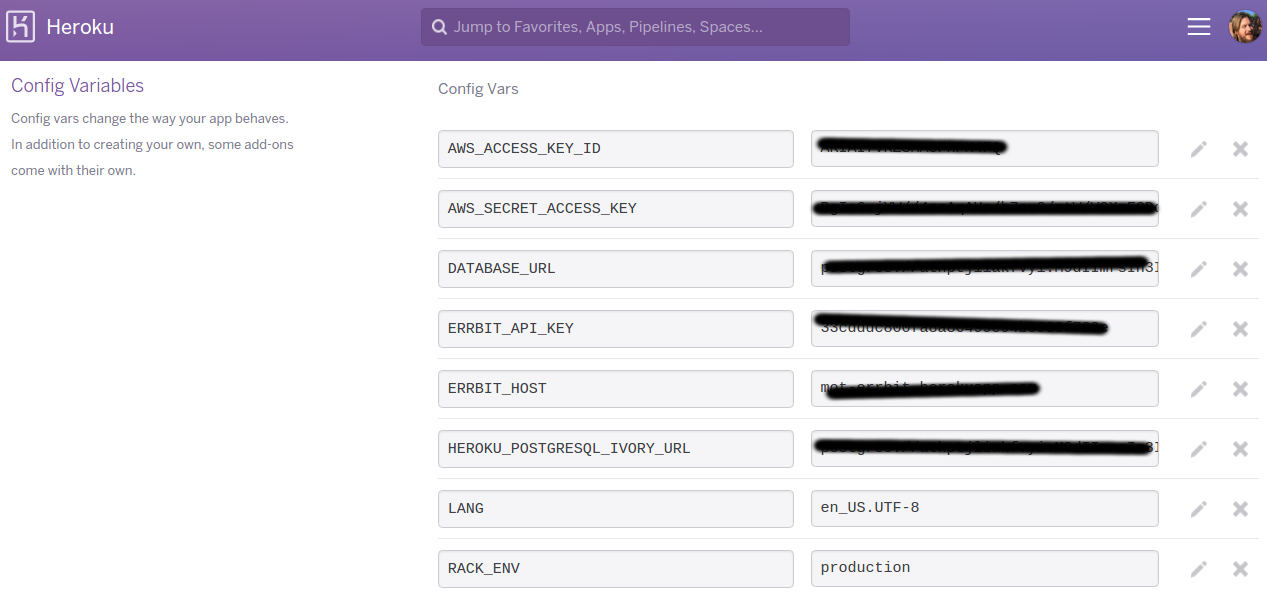Delete the DATABASE_URL config var

[1240, 269]
